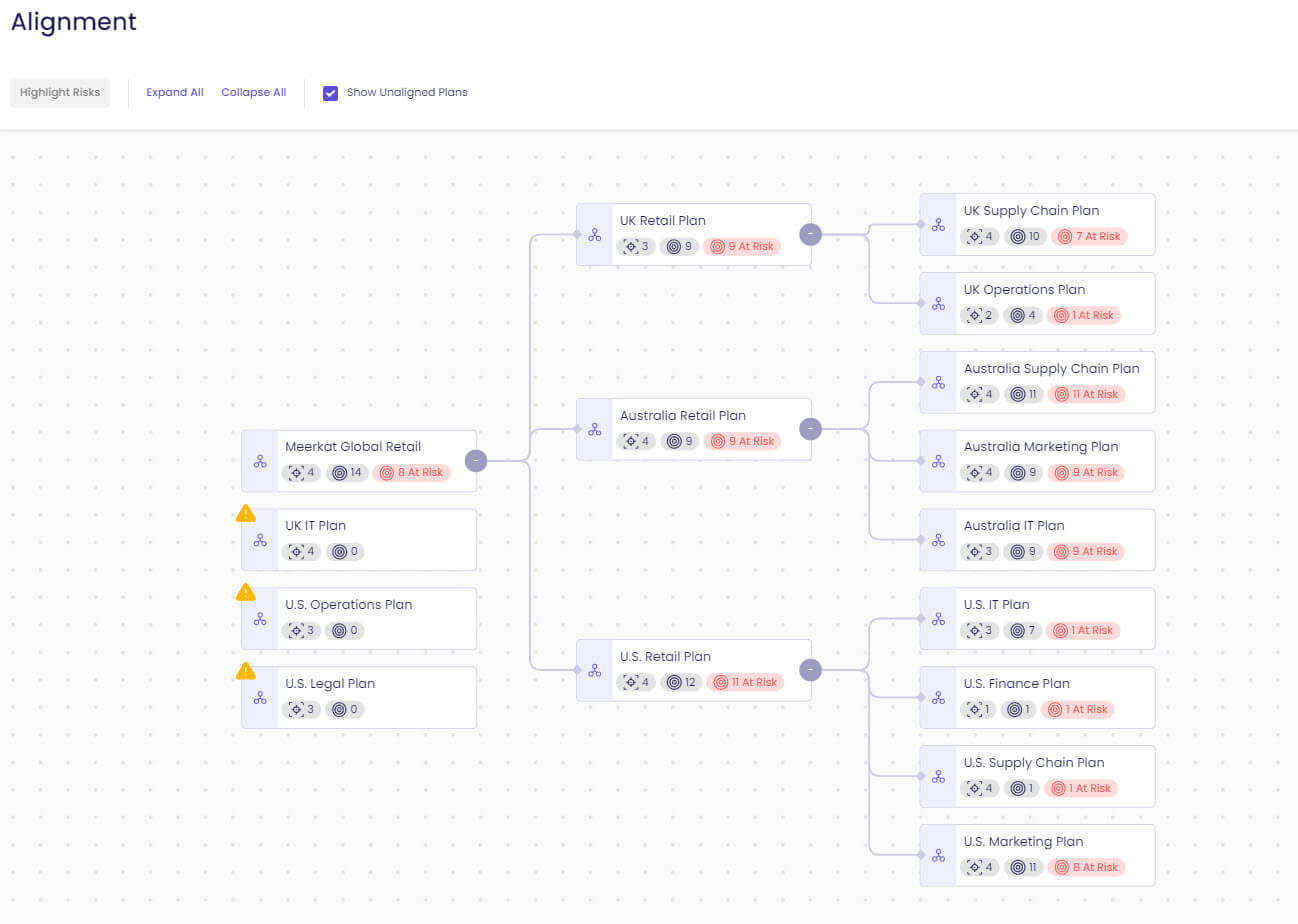Screen dimensions: 1298x924
Task: Open the 9 At Risk badge on UK Retail Plan
Action: [x=742, y=246]
